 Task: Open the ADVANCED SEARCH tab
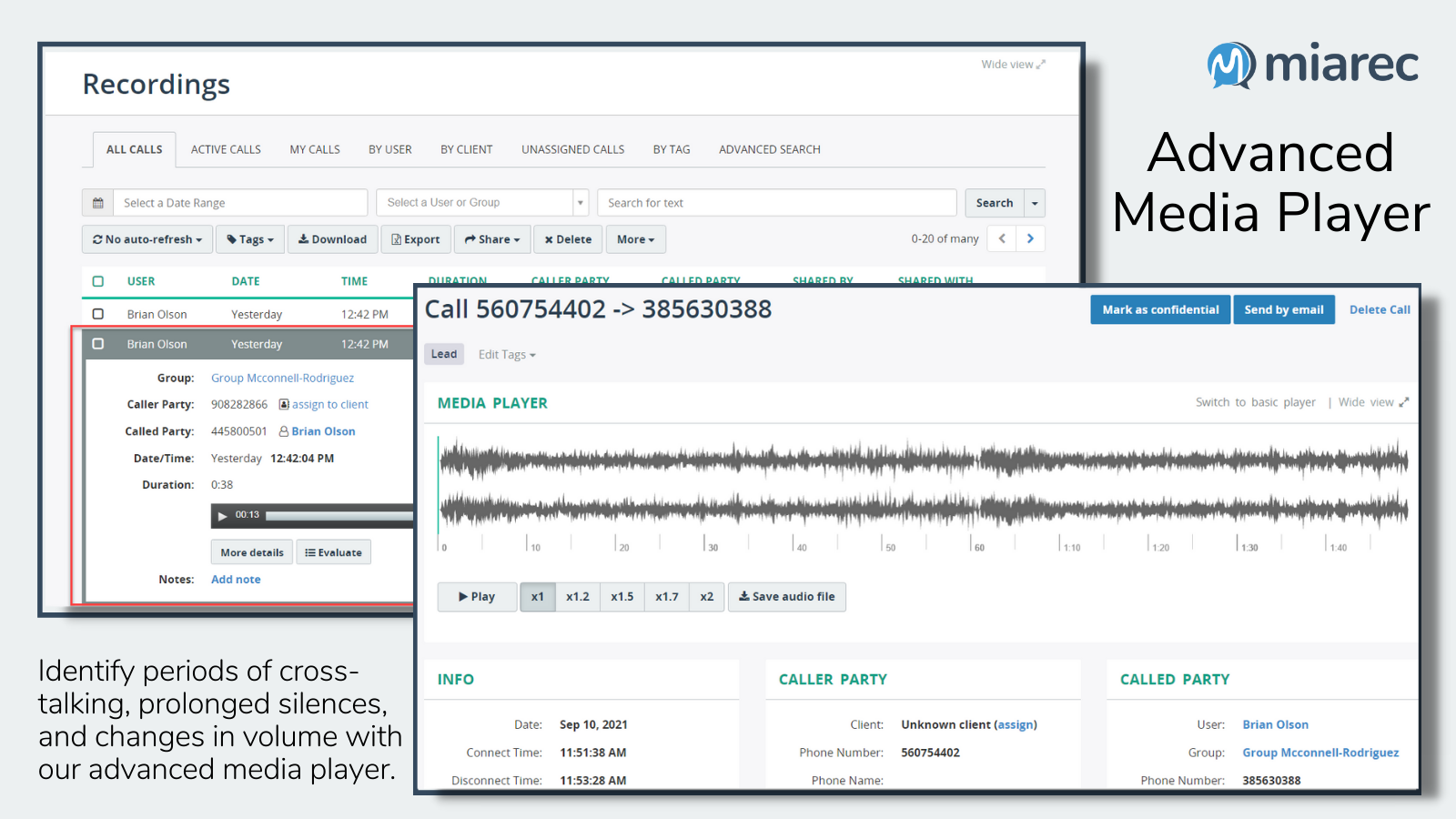(x=769, y=149)
